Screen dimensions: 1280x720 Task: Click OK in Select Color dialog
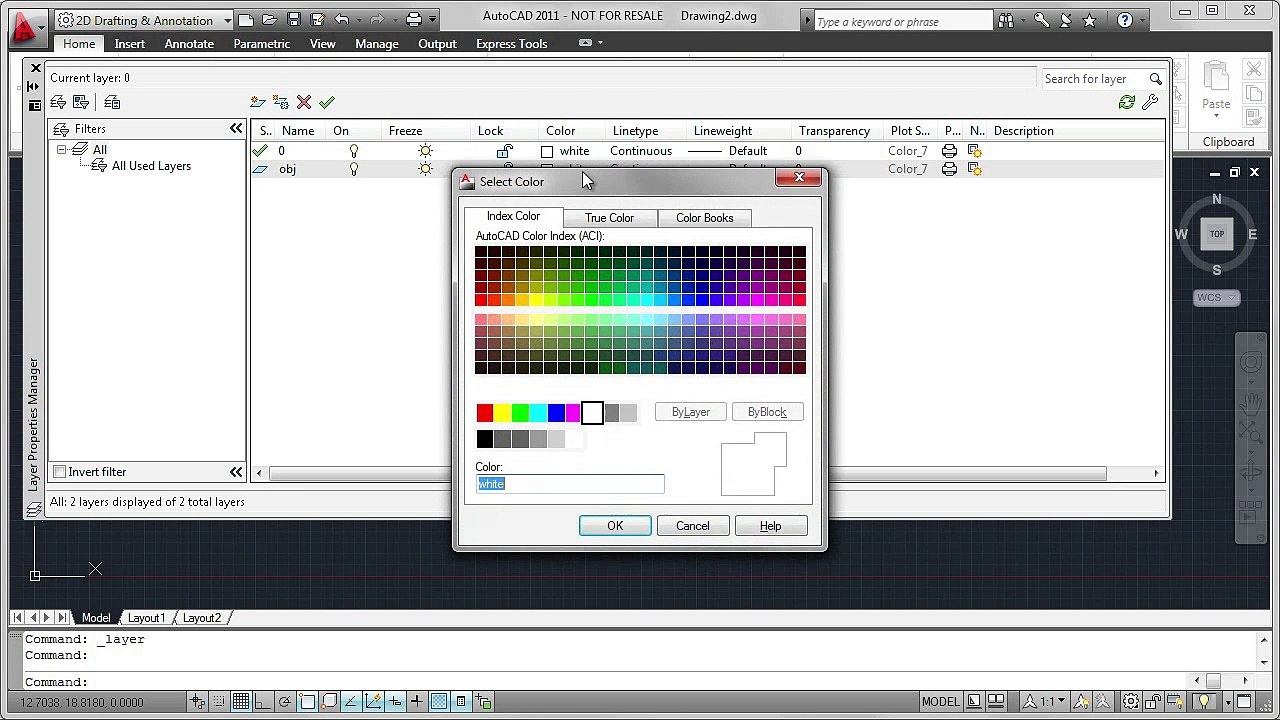[x=615, y=526]
